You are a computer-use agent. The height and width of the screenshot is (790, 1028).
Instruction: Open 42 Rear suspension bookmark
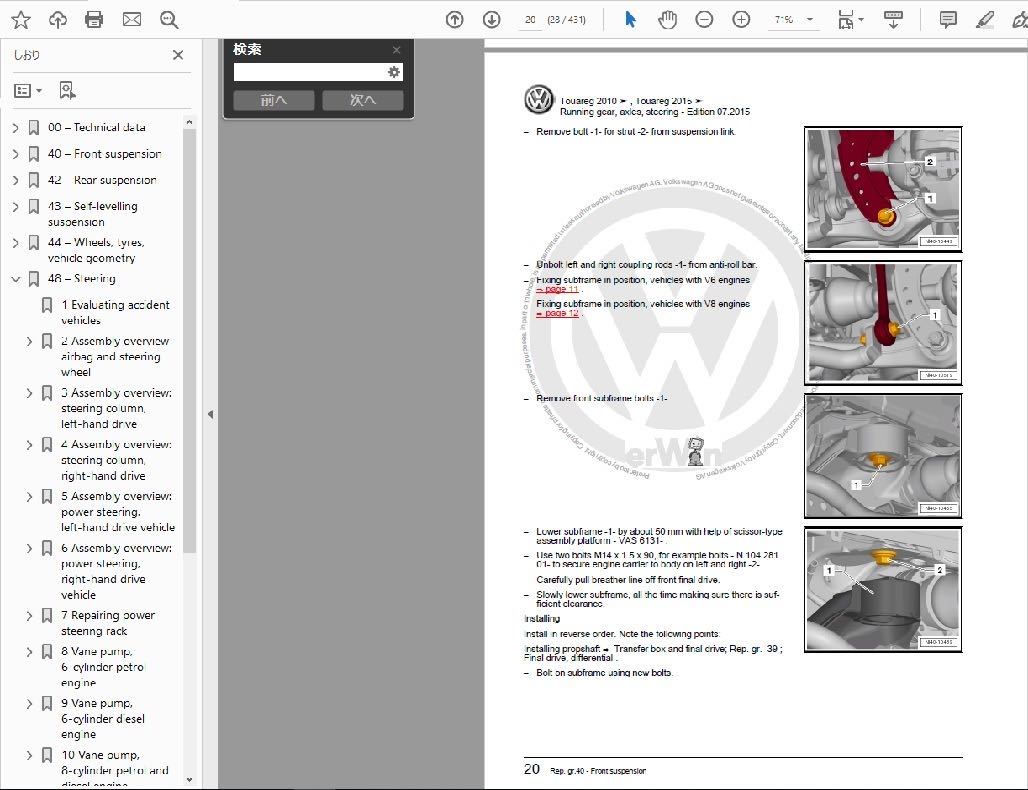click(102, 180)
